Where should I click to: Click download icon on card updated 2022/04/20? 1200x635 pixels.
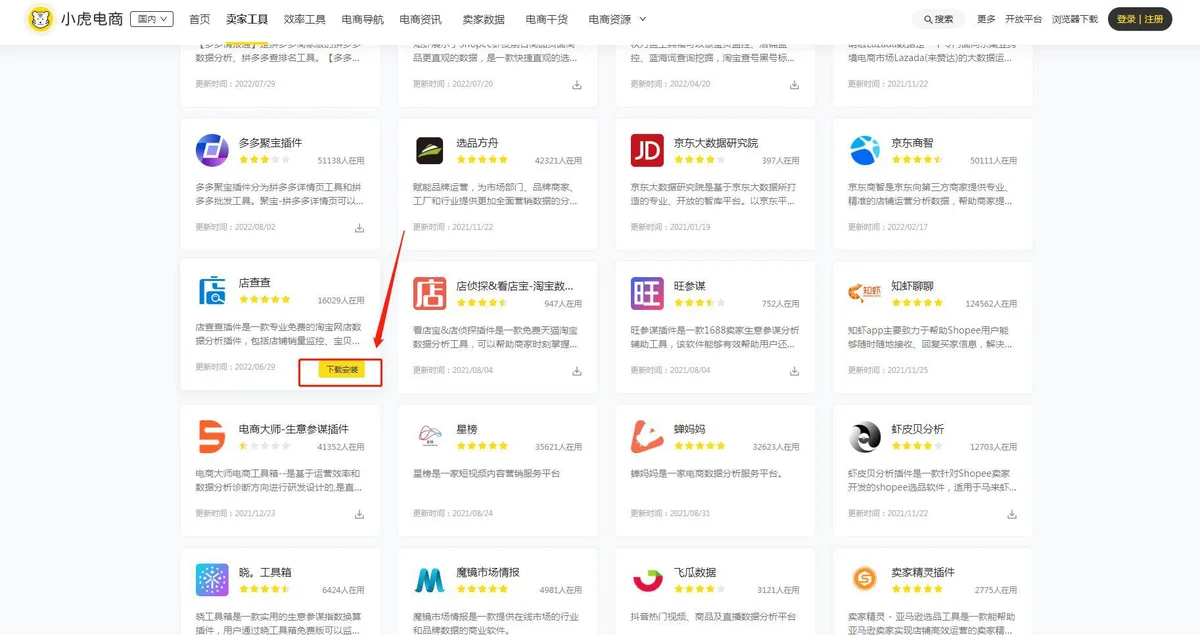794,85
